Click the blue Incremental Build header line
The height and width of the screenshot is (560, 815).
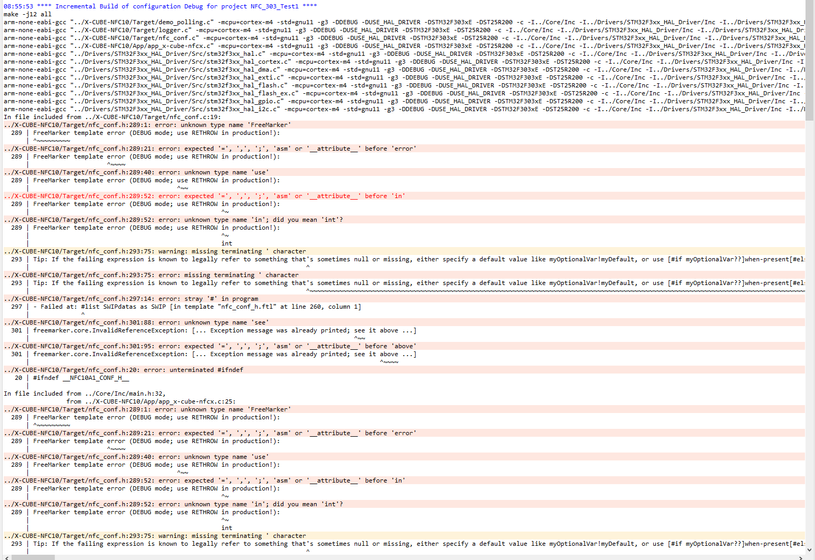[x=160, y=6]
